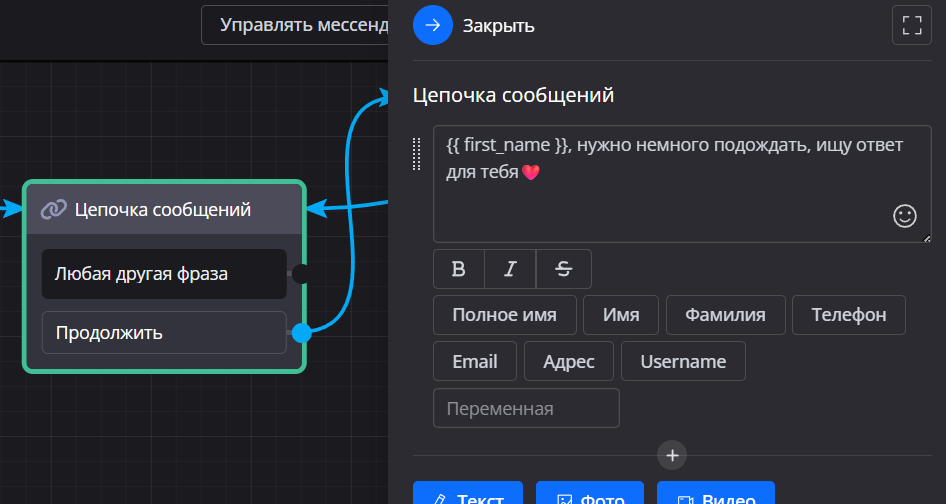Click the blue Продолжить output connector
The width and height of the screenshot is (946, 504).
[301, 332]
